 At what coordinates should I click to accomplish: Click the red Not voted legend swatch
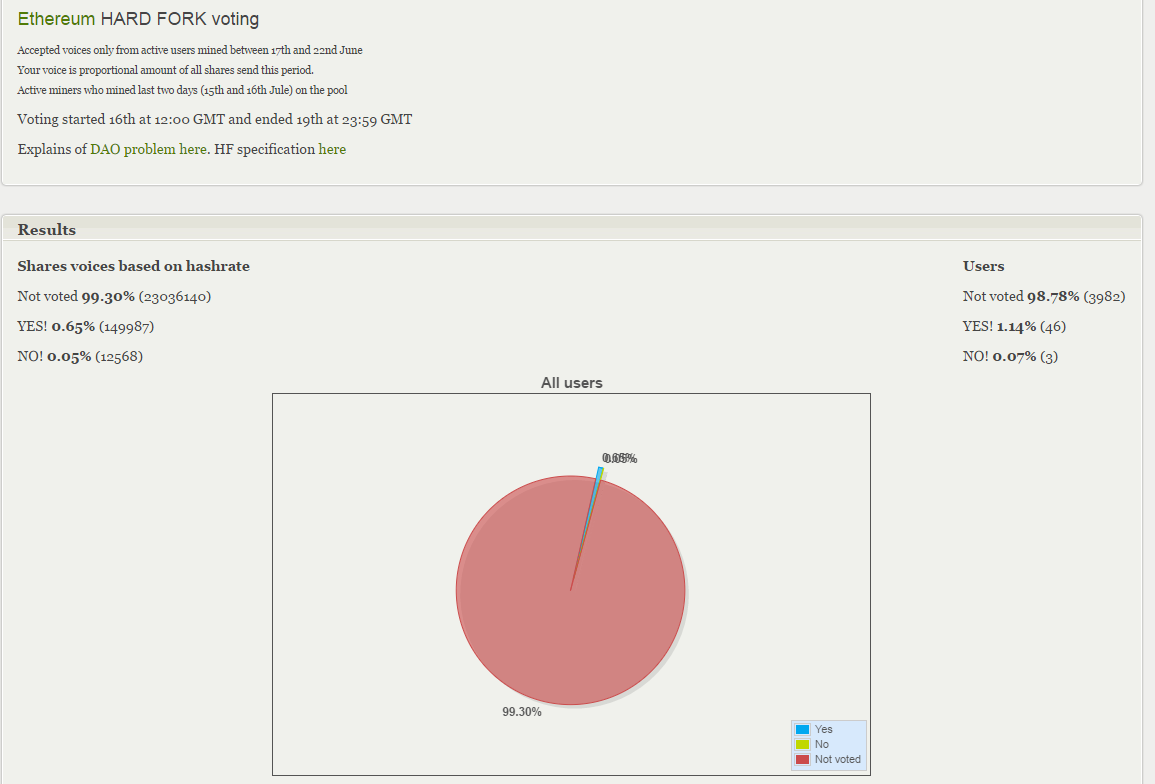802,759
